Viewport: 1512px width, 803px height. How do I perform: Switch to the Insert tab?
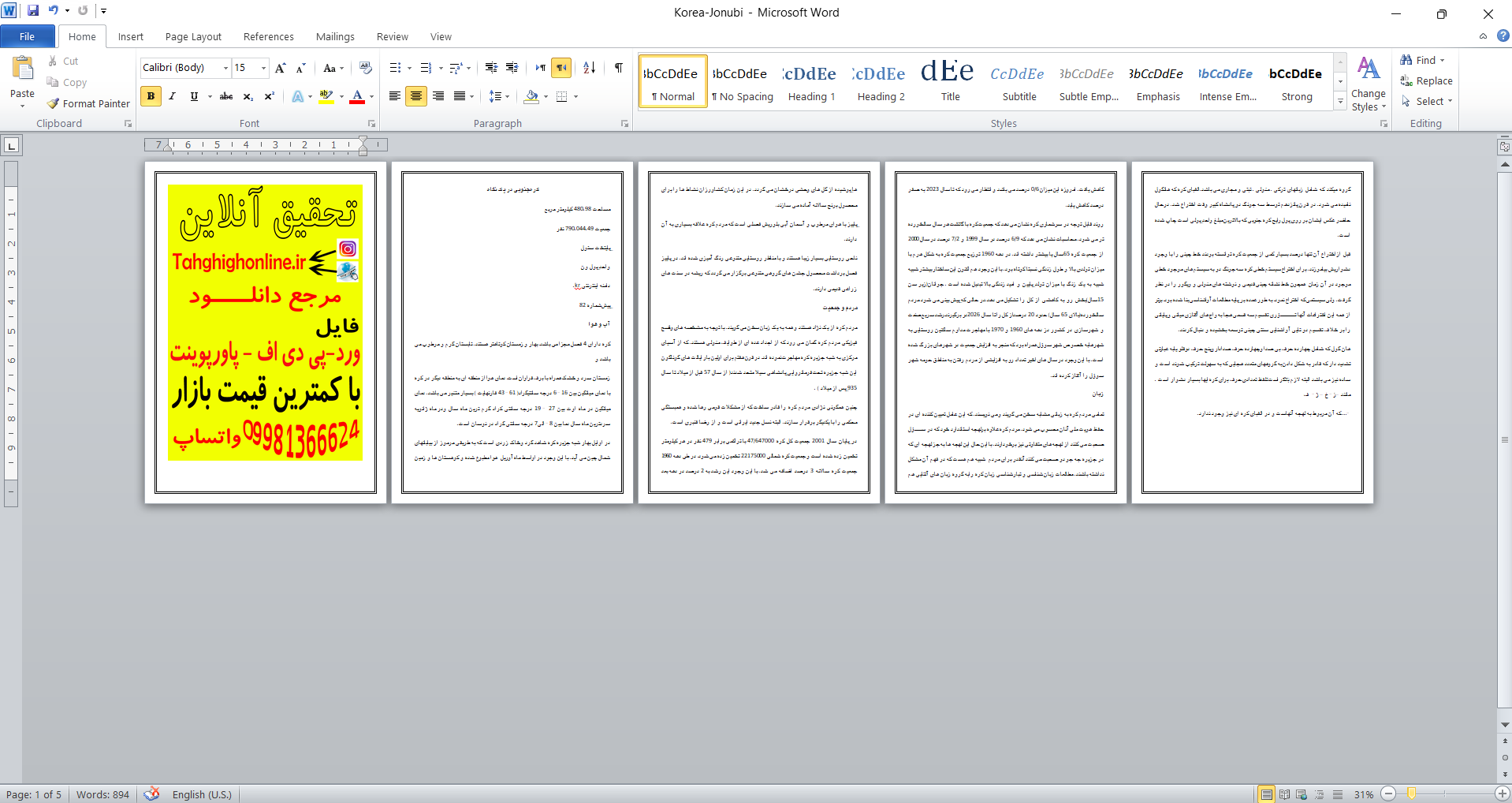coord(131,36)
